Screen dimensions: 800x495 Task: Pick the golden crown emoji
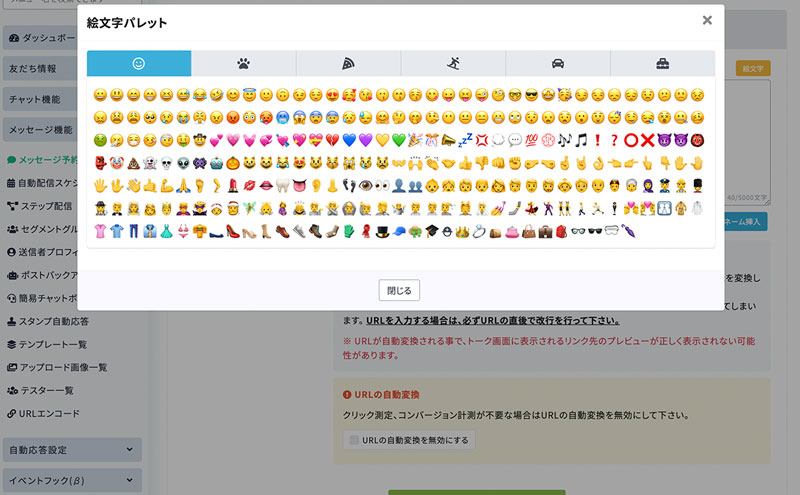[x=462, y=232]
